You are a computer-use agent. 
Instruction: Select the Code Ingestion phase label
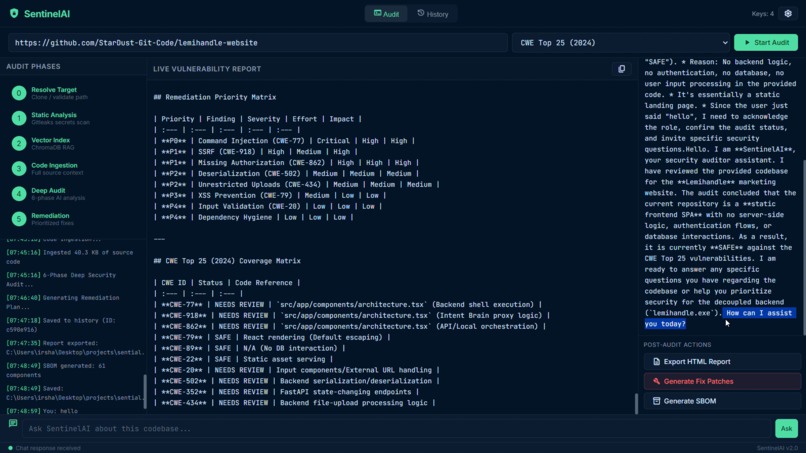pyautogui.click(x=54, y=165)
